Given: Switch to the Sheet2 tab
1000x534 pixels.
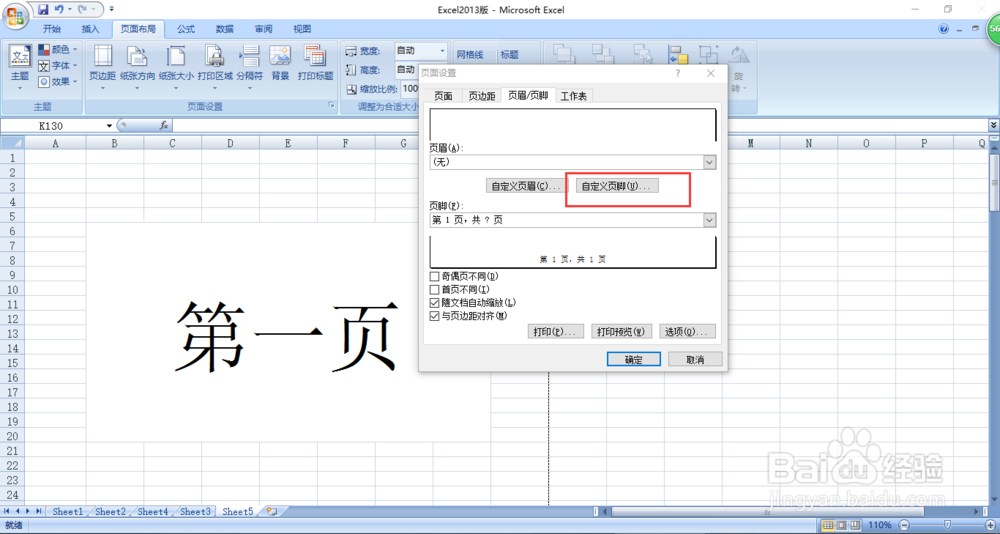Looking at the screenshot, I should click(x=110, y=511).
